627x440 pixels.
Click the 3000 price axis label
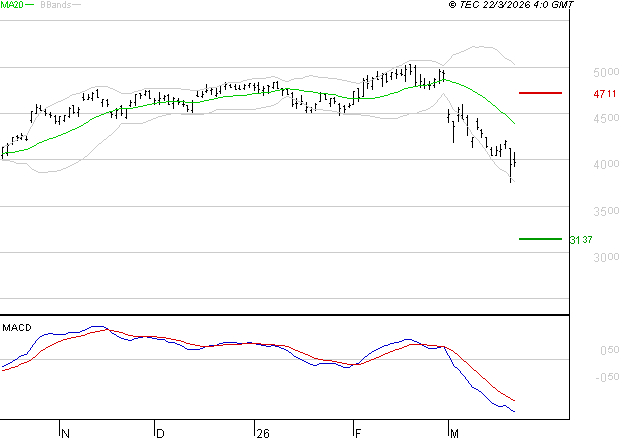coord(606,257)
